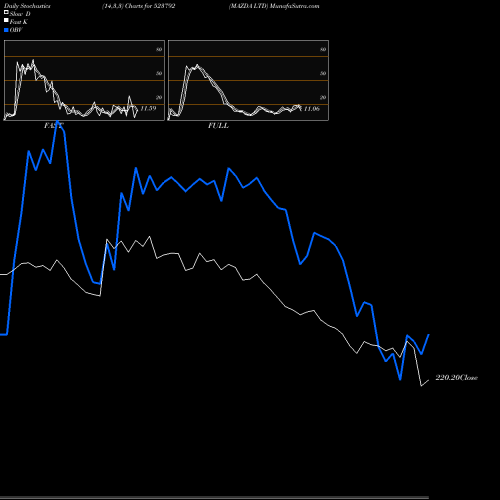The height and width of the screenshot is (500, 500).
Task: Select the 'Daily Stochastics' title text
Action: (x=27, y=6)
